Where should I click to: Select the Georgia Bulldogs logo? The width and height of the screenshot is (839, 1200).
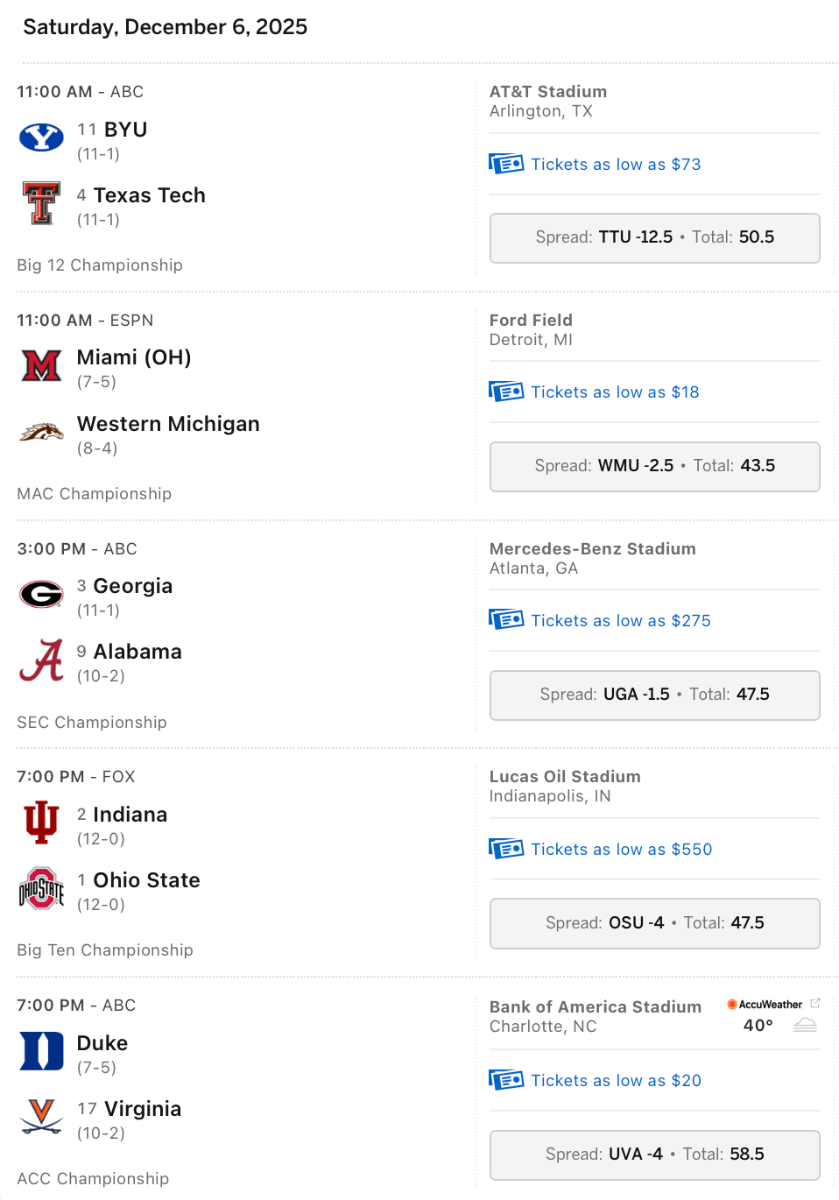coord(41,594)
